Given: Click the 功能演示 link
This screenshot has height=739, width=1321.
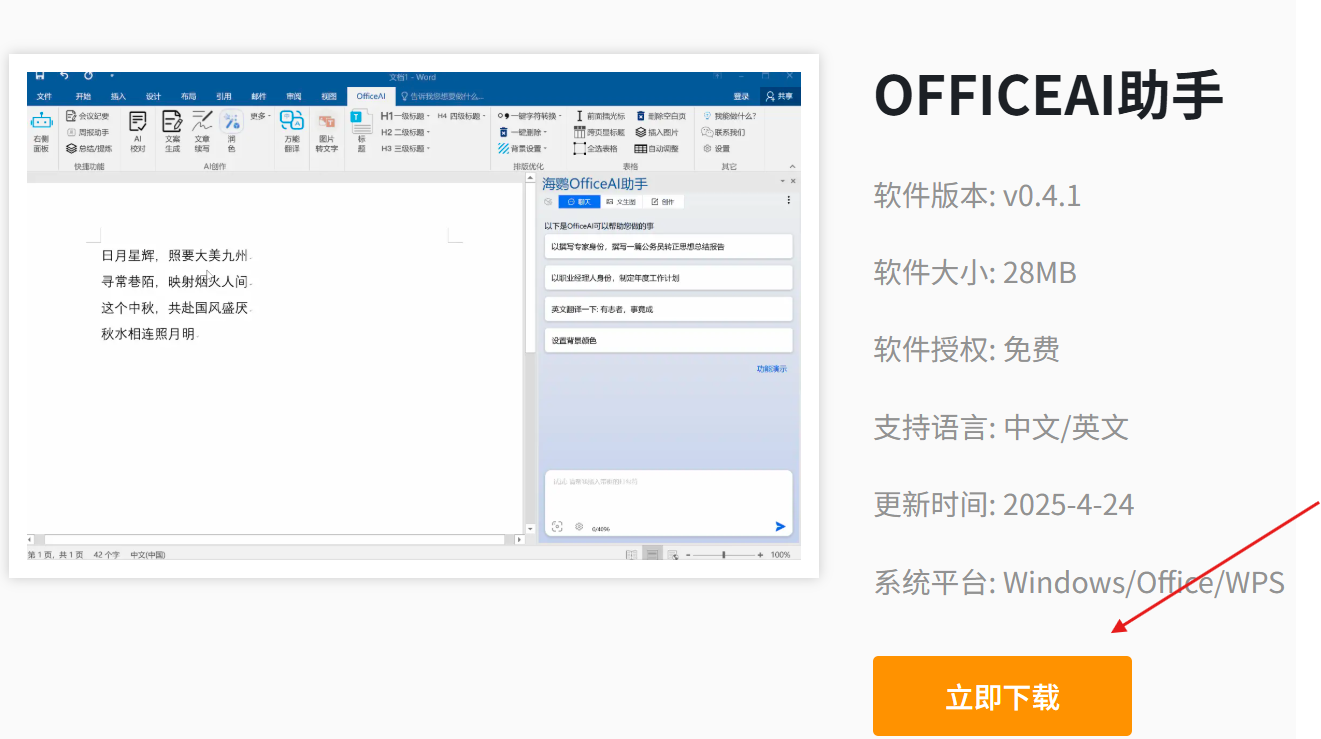Looking at the screenshot, I should 771,369.
